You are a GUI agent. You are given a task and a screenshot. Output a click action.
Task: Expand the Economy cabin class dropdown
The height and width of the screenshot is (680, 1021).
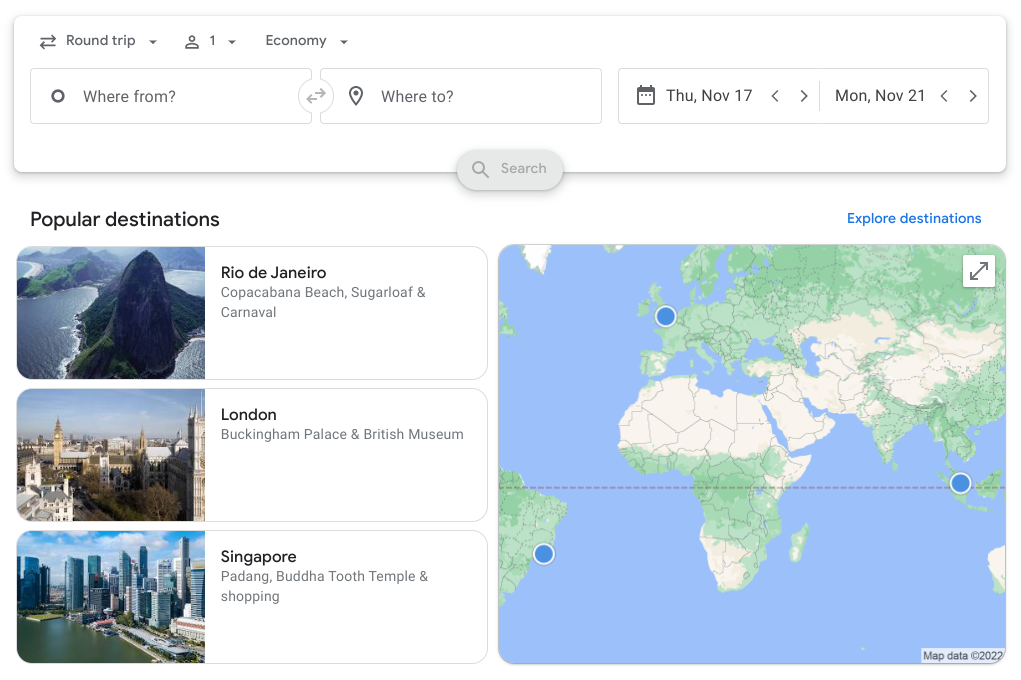coord(306,41)
